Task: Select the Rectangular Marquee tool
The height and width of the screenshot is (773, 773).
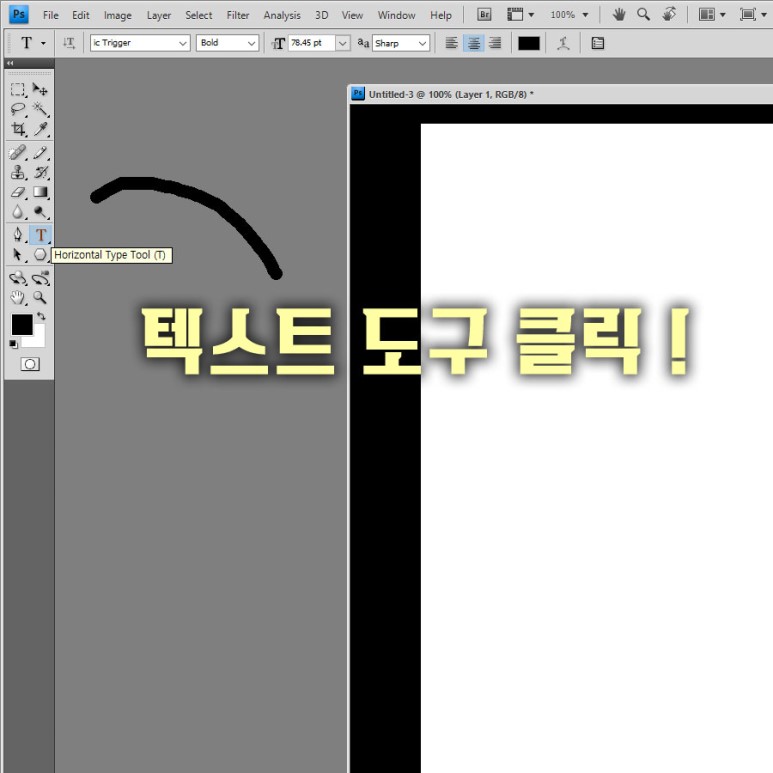Action: tap(18, 90)
